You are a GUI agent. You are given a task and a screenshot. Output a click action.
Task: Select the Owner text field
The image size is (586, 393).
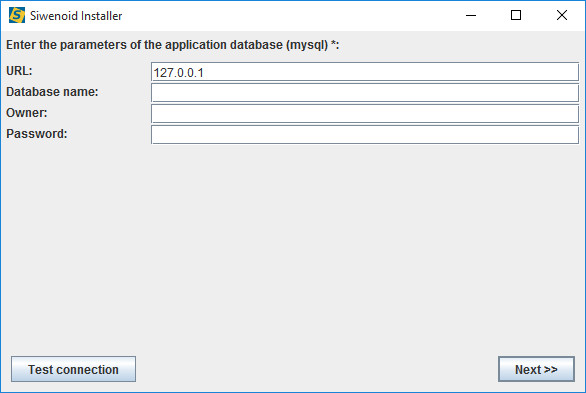(365, 114)
